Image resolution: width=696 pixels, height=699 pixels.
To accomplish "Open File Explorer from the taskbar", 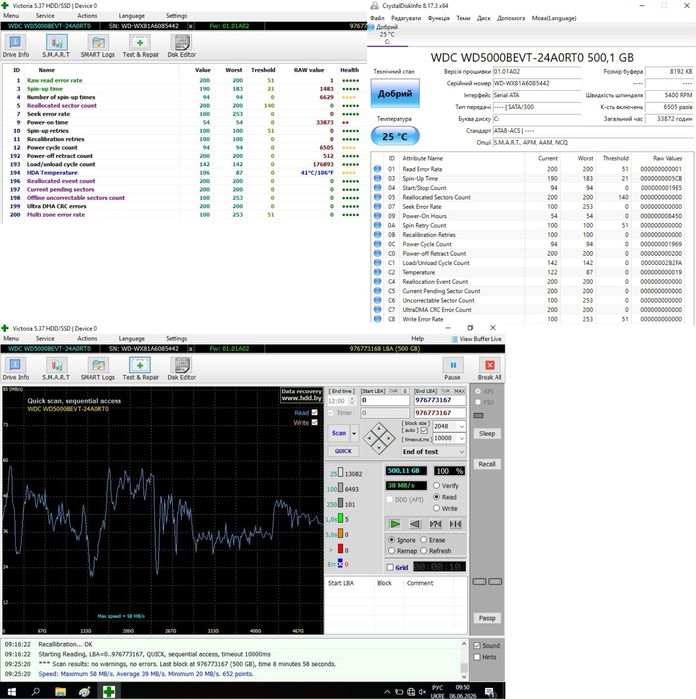I will coord(60,691).
